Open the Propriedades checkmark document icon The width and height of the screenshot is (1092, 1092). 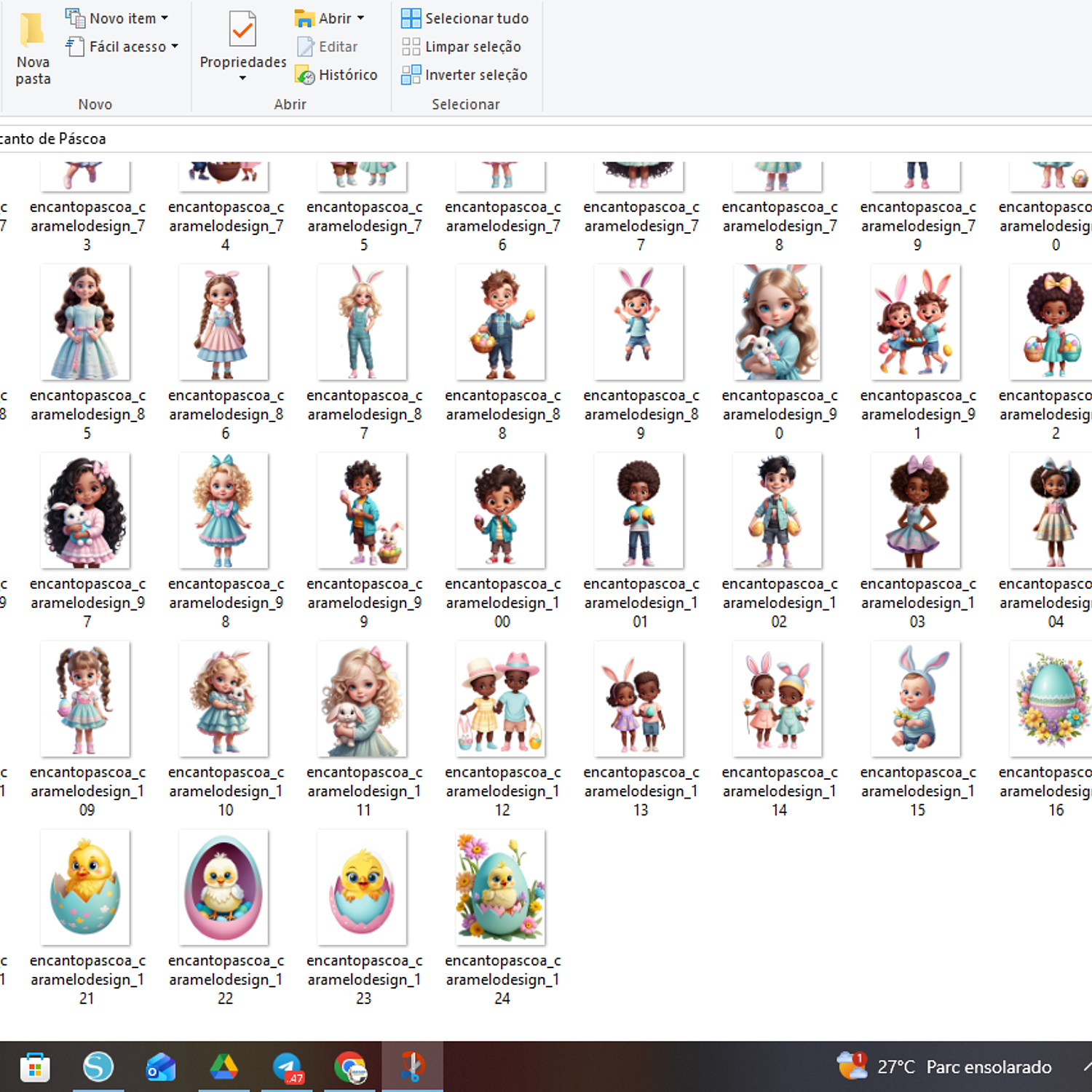(x=242, y=31)
